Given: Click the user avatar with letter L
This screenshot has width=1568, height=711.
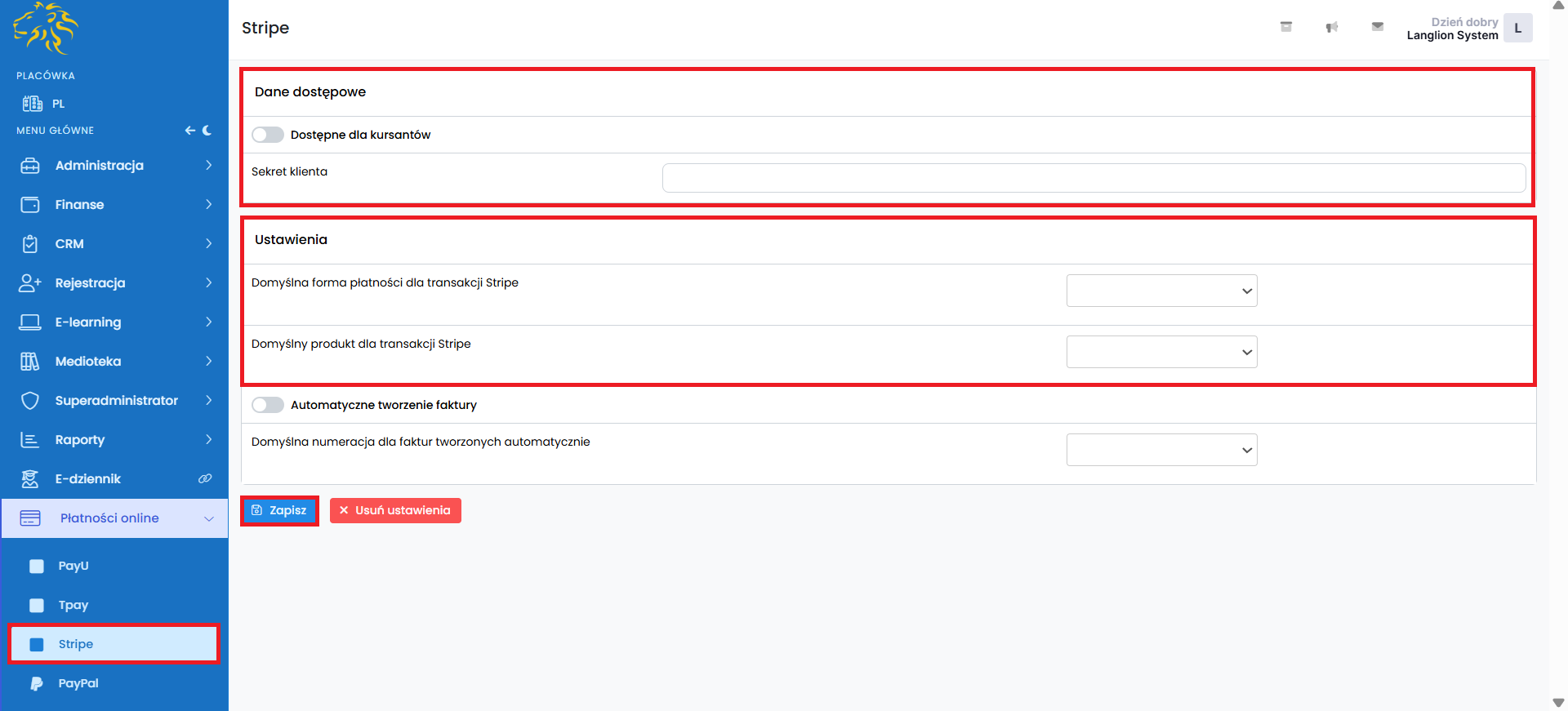Looking at the screenshot, I should [x=1517, y=28].
